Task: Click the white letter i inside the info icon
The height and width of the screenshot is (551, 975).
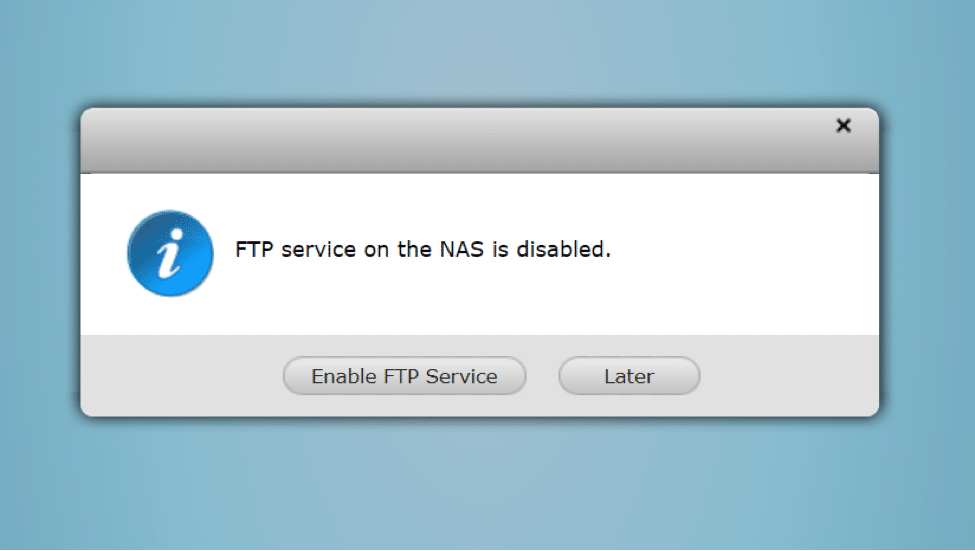Action: pos(170,253)
